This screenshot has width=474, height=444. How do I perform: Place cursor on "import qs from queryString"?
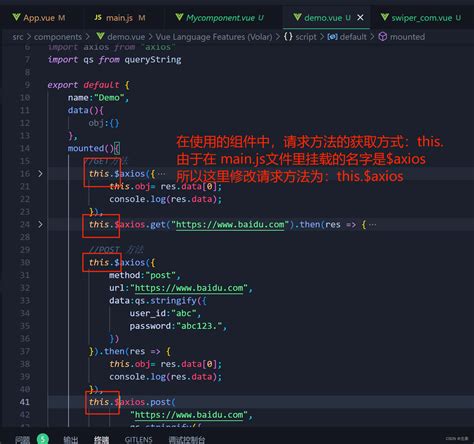(x=114, y=60)
